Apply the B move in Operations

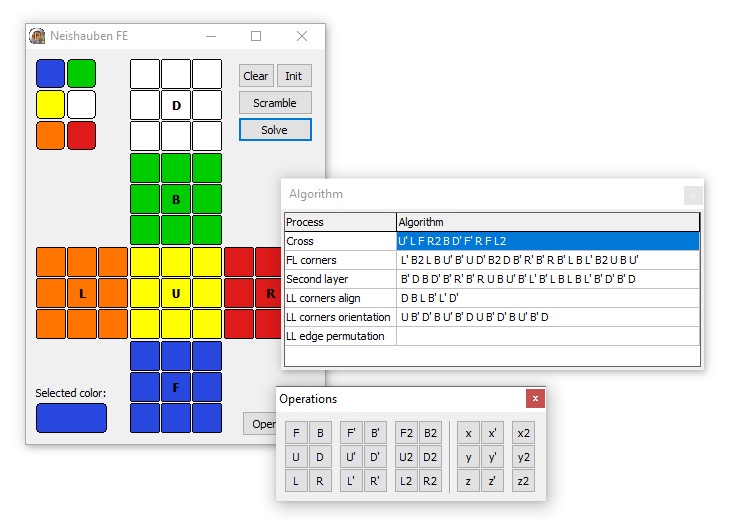(320, 433)
